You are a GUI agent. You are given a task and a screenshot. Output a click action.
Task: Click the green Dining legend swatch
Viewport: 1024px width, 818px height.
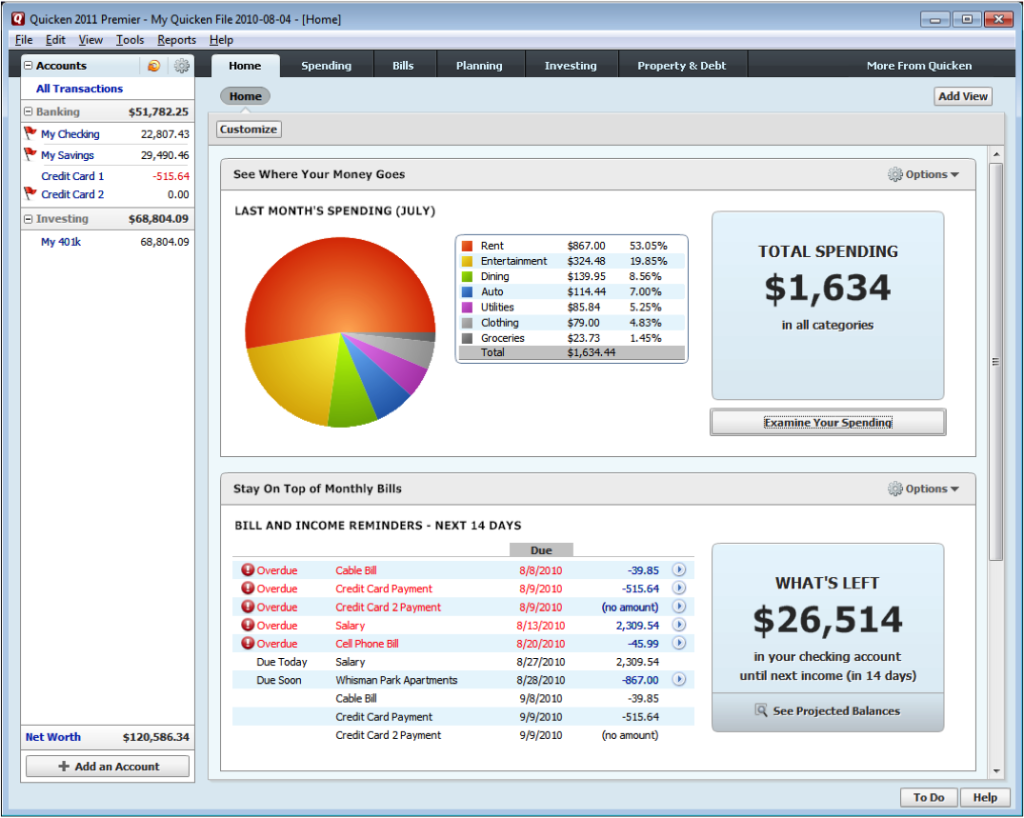click(467, 276)
